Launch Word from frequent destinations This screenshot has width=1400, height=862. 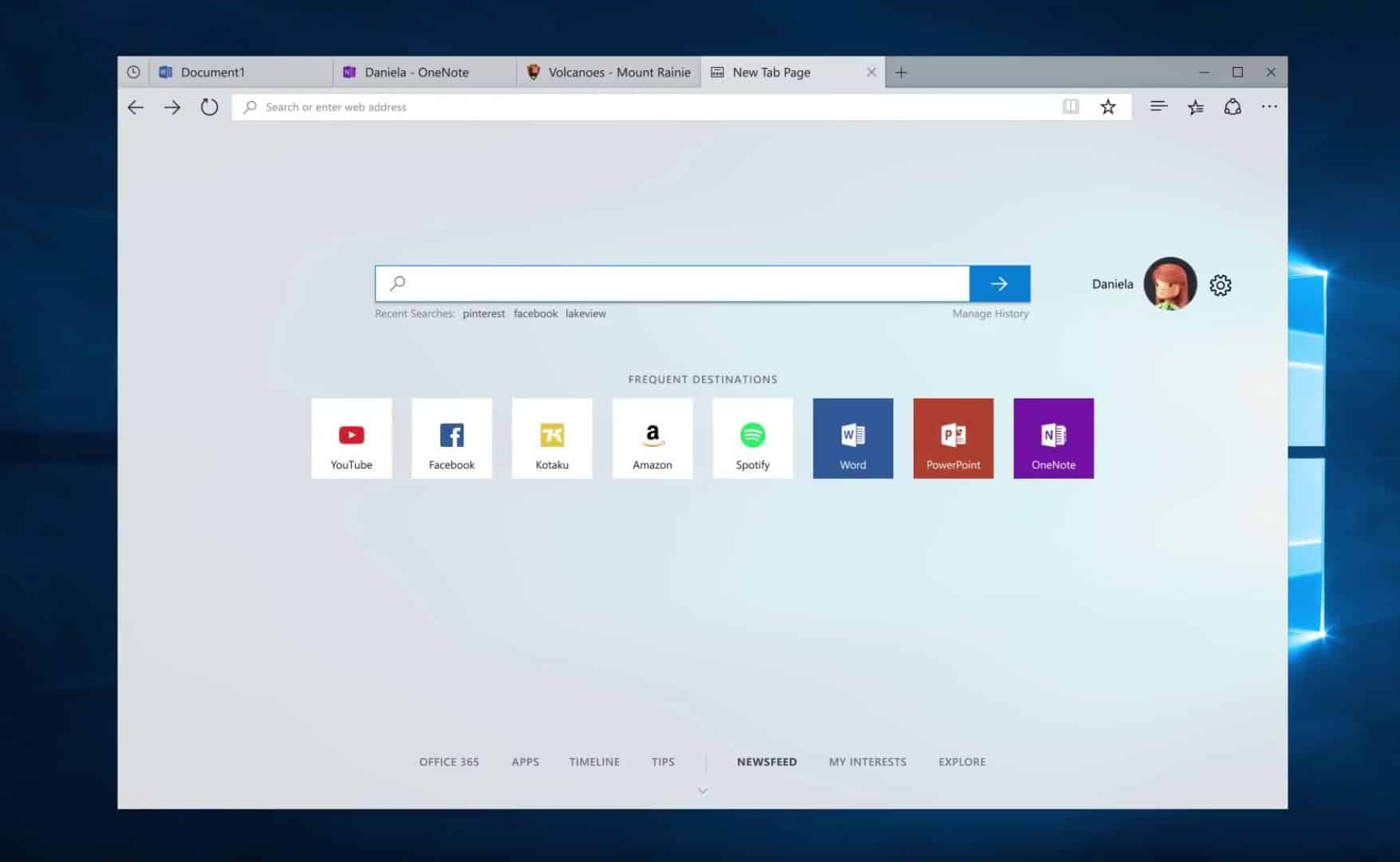point(853,438)
